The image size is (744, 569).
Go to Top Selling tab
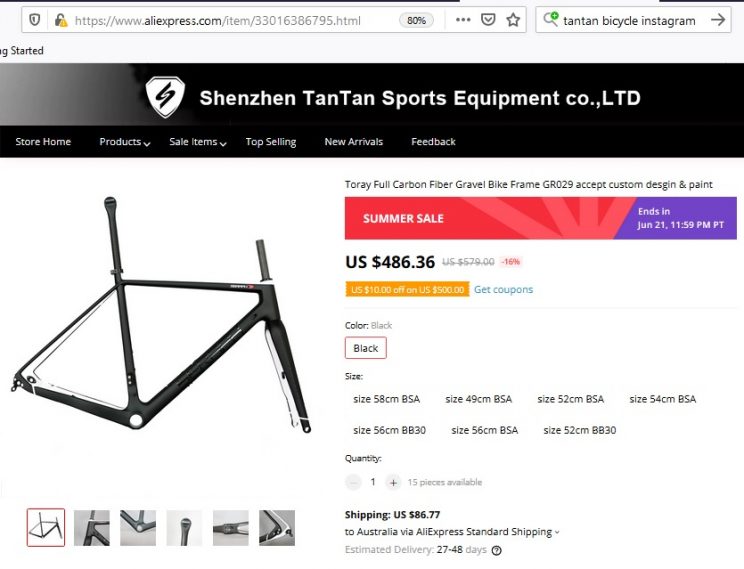[x=271, y=142]
